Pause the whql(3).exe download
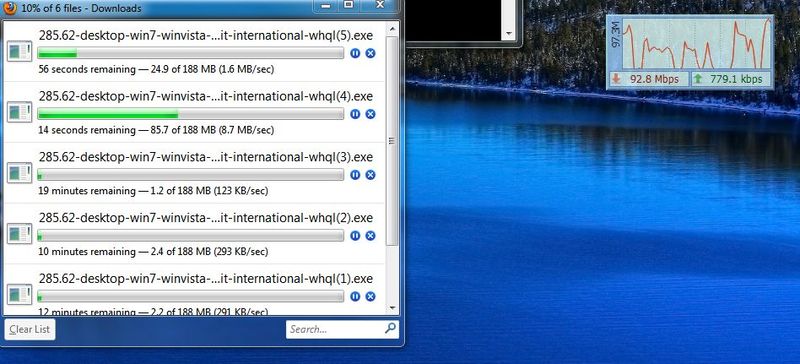This screenshot has width=800, height=364. (x=355, y=175)
